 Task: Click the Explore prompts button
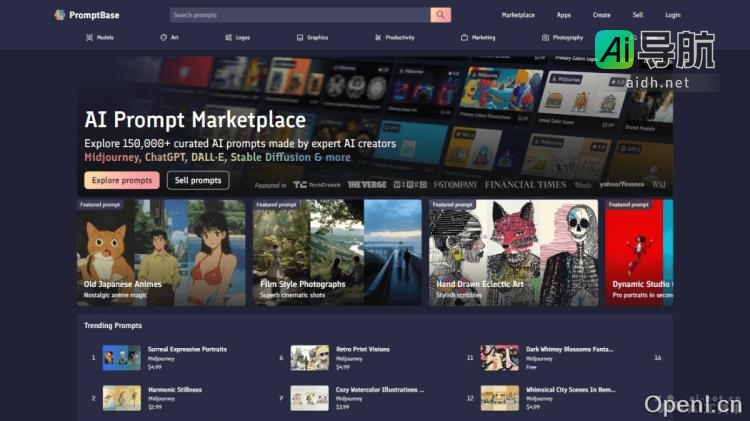[x=121, y=180]
